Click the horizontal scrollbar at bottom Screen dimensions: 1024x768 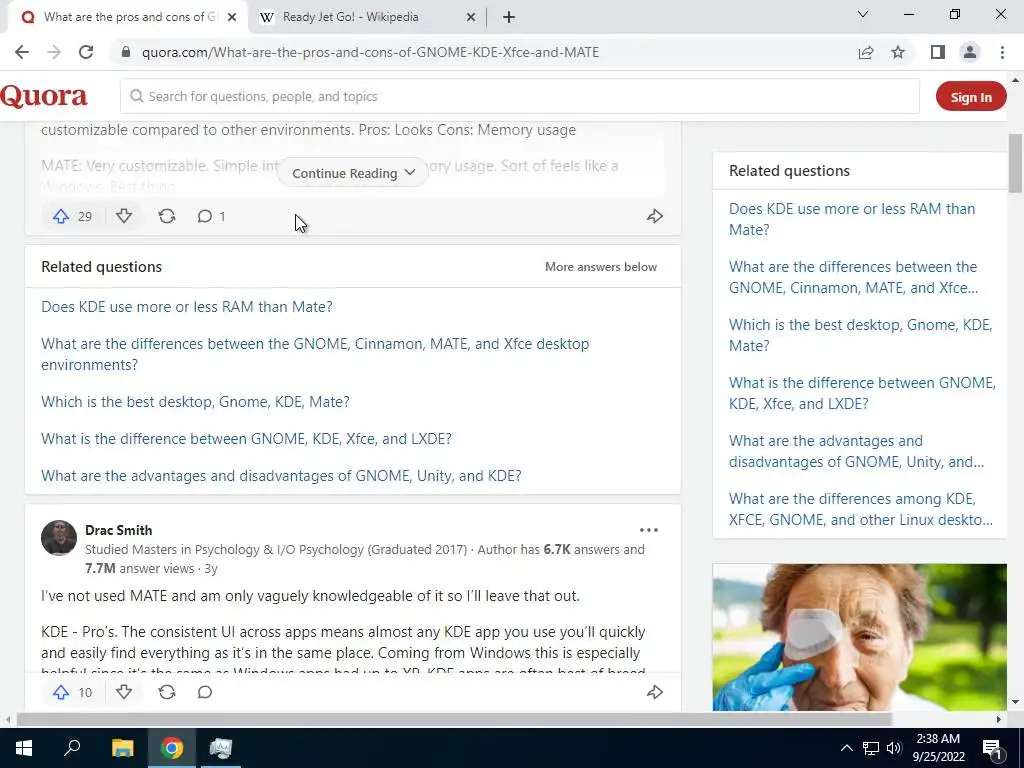454,719
